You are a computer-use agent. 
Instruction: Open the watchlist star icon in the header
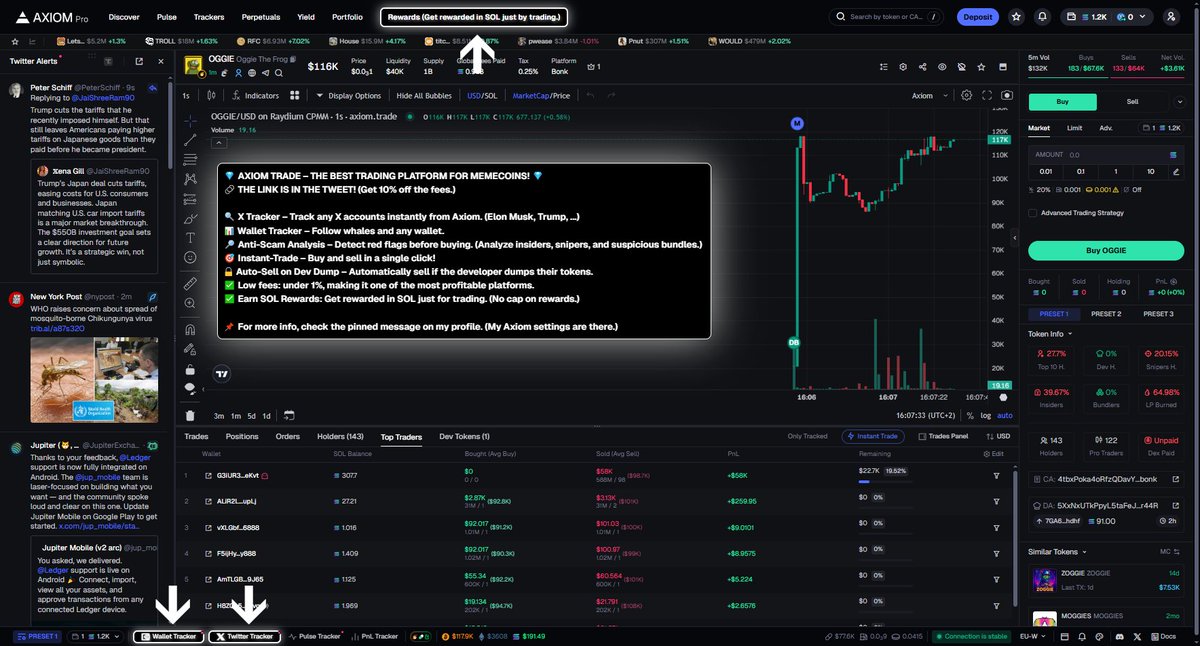click(x=1017, y=17)
